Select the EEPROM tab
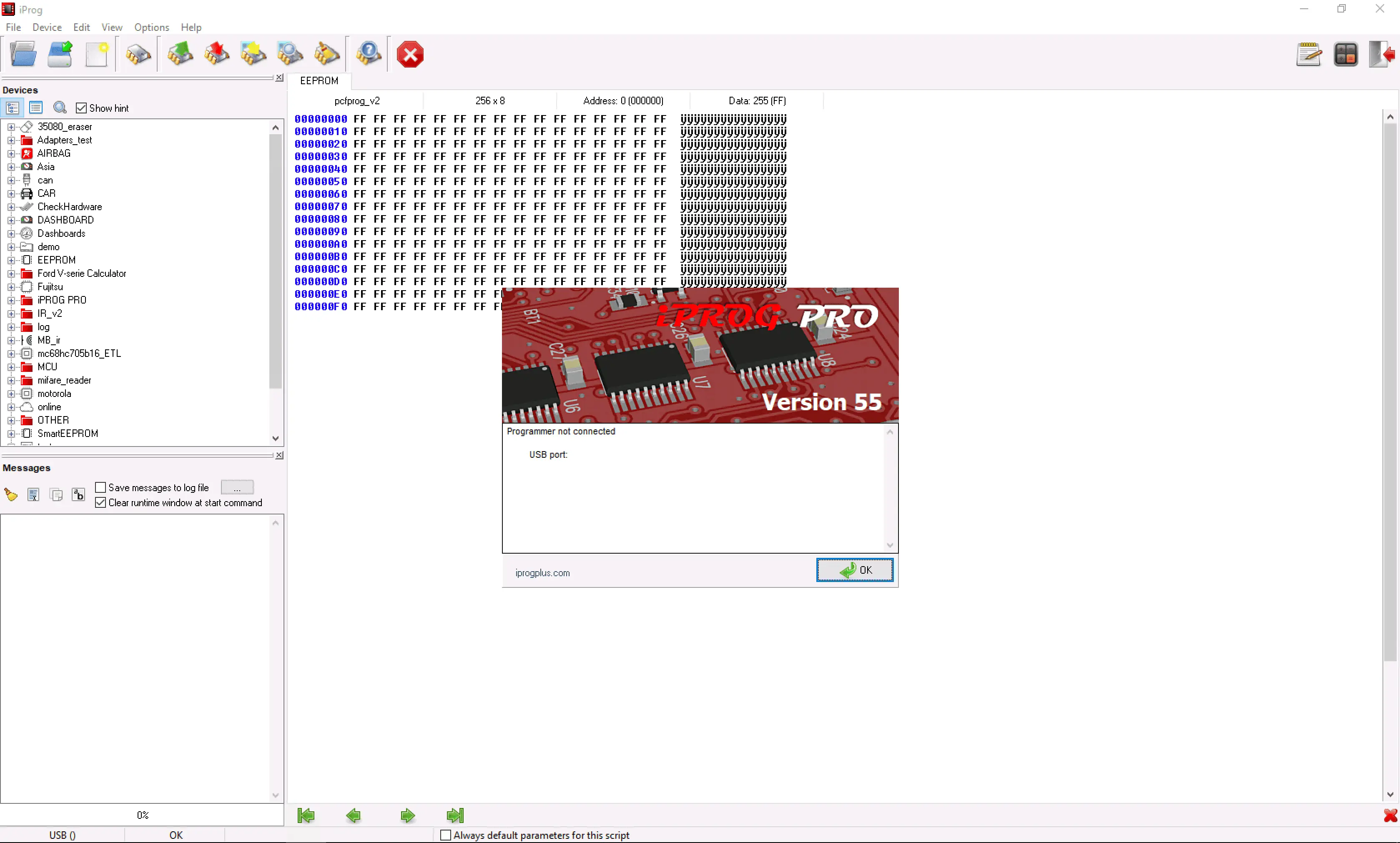Viewport: 1400px width, 843px height. click(319, 80)
